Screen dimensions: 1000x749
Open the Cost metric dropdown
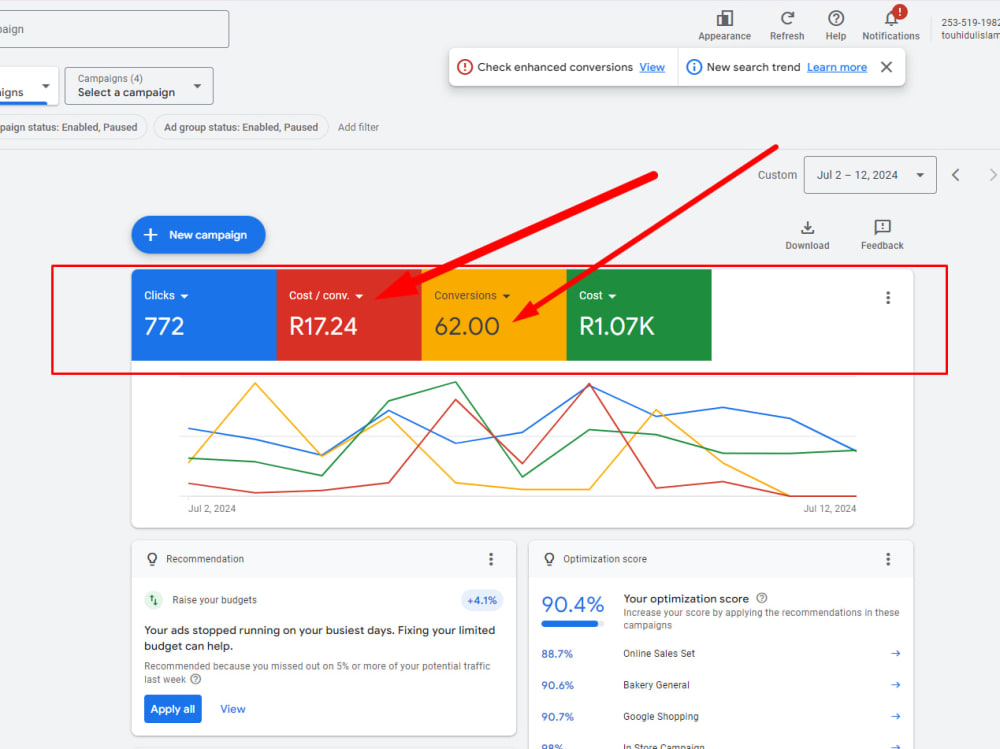coord(598,296)
